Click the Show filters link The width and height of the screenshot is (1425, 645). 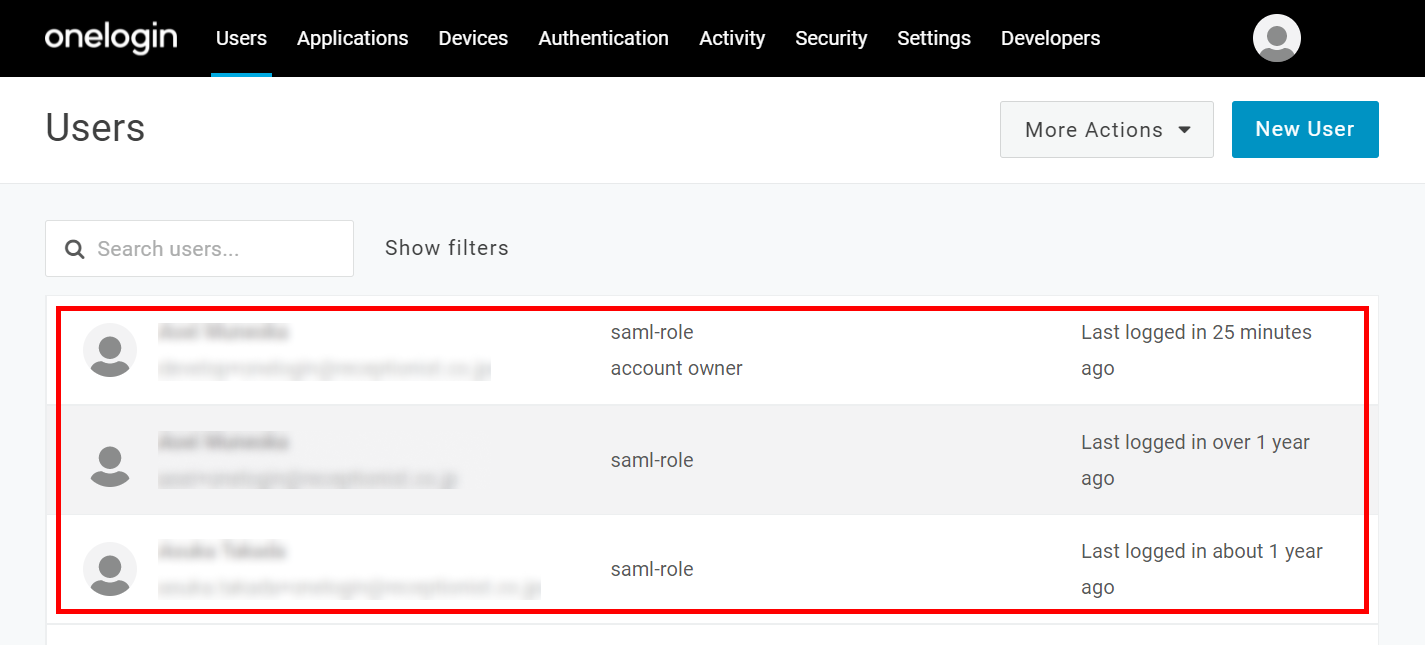[447, 248]
